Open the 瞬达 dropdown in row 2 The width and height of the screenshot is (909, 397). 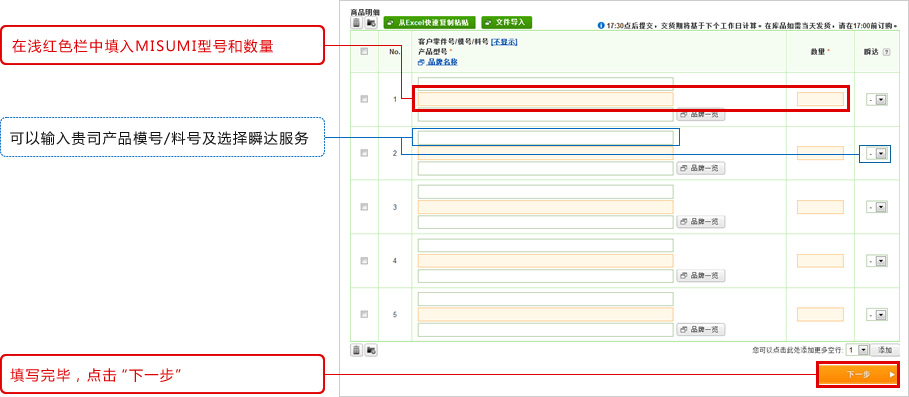(x=877, y=154)
